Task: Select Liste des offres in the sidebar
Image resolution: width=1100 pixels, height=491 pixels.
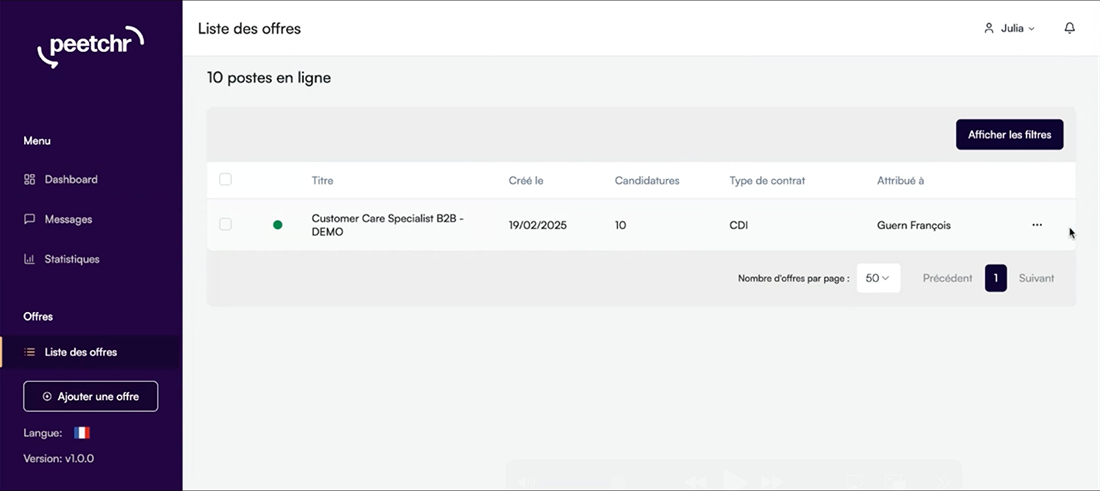Action: pyautogui.click(x=80, y=352)
